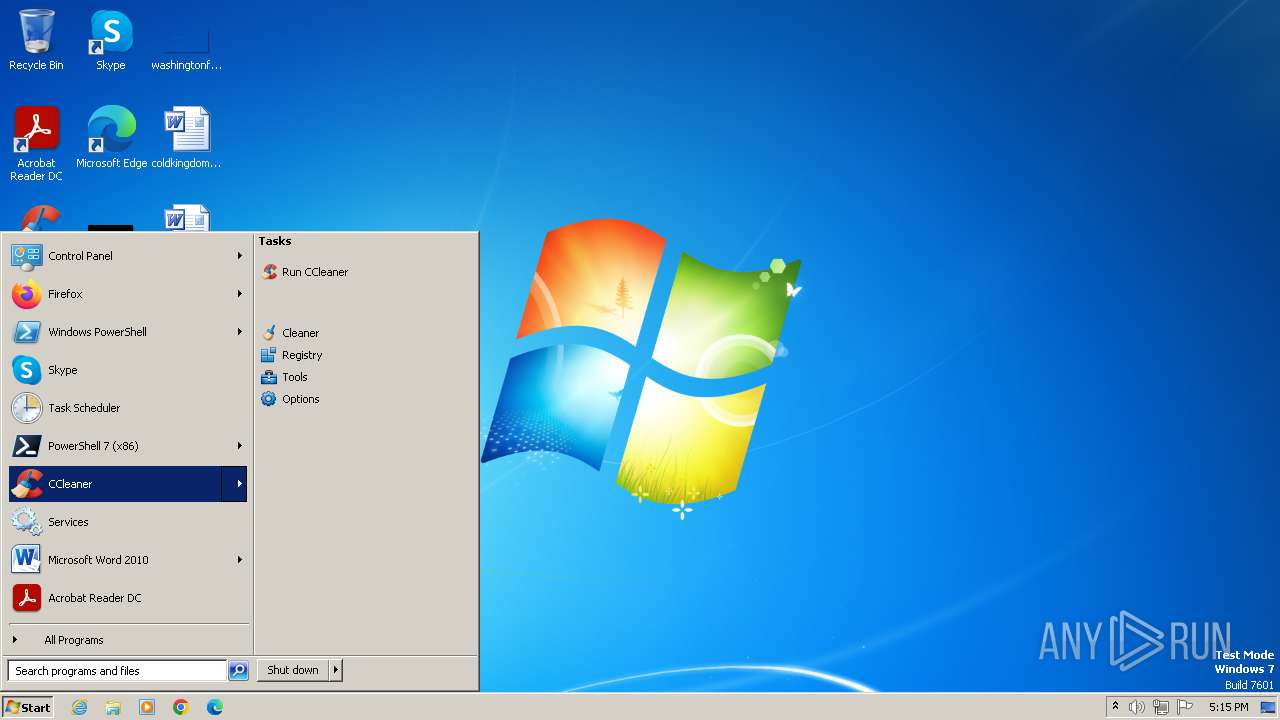Click Search programs and files field
Image resolution: width=1280 pixels, height=720 pixels.
tap(117, 671)
